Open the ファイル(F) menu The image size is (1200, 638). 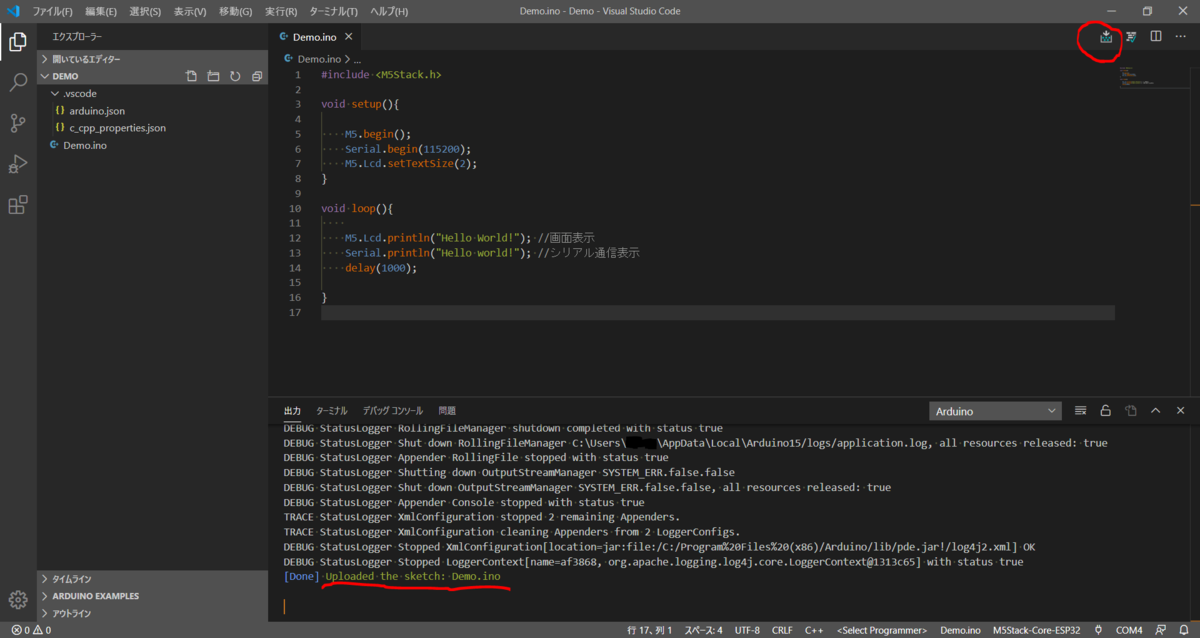coord(53,11)
